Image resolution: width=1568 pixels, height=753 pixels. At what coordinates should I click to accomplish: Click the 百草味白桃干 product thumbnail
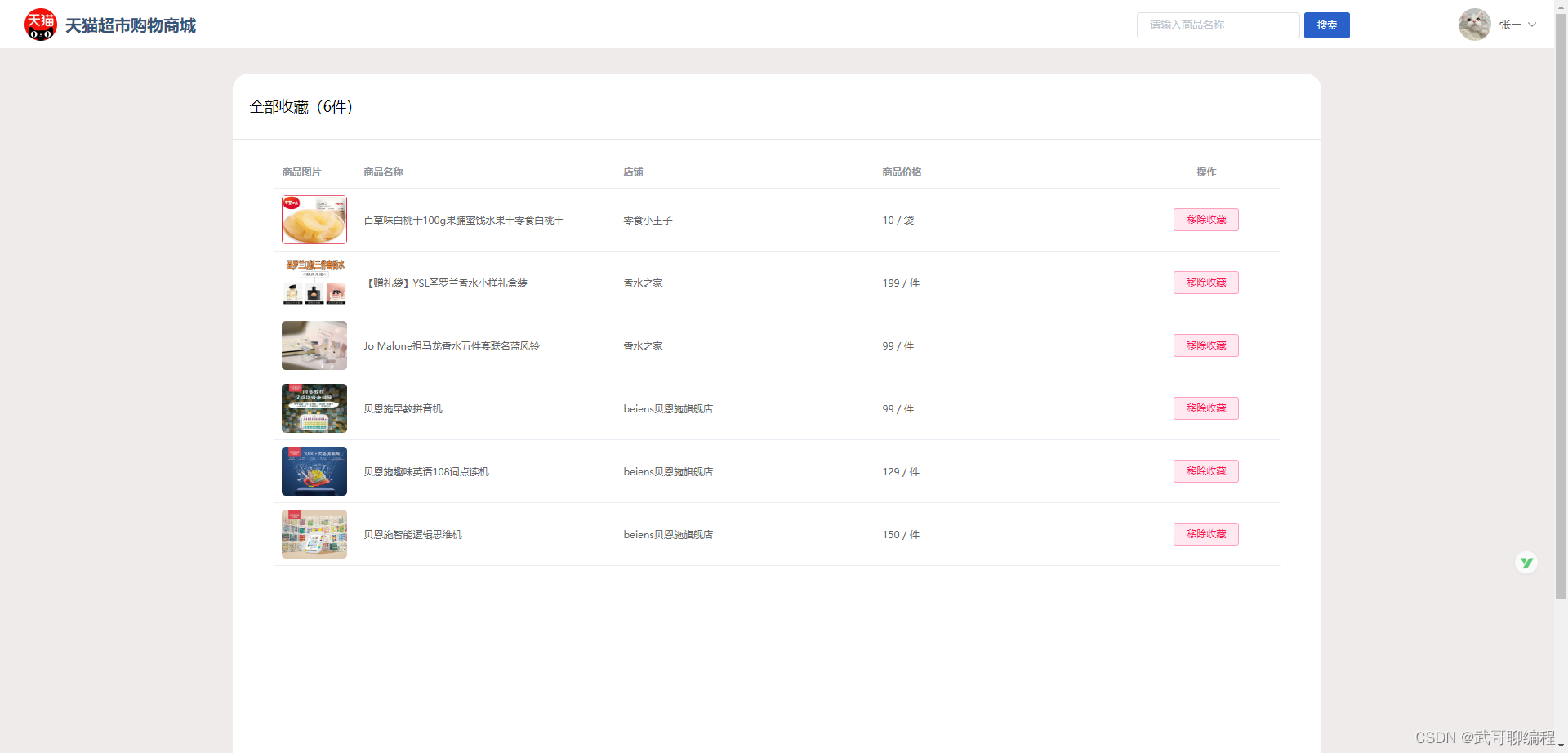tap(314, 219)
